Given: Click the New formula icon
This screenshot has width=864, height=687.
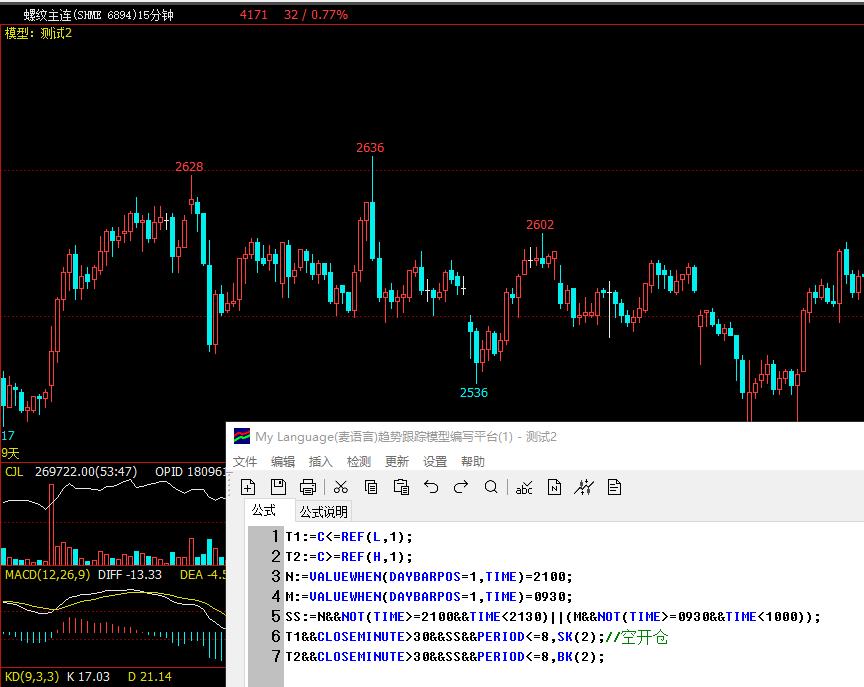Looking at the screenshot, I should click(x=248, y=487).
